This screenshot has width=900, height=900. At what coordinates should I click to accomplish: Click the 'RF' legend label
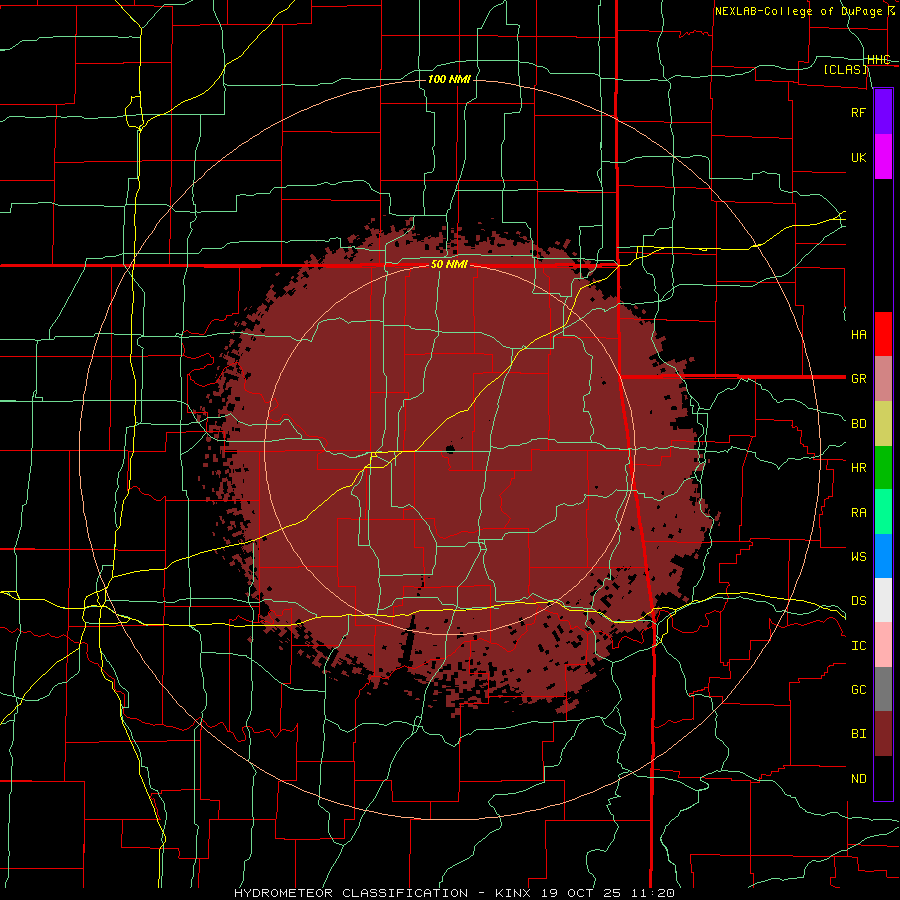coord(859,112)
